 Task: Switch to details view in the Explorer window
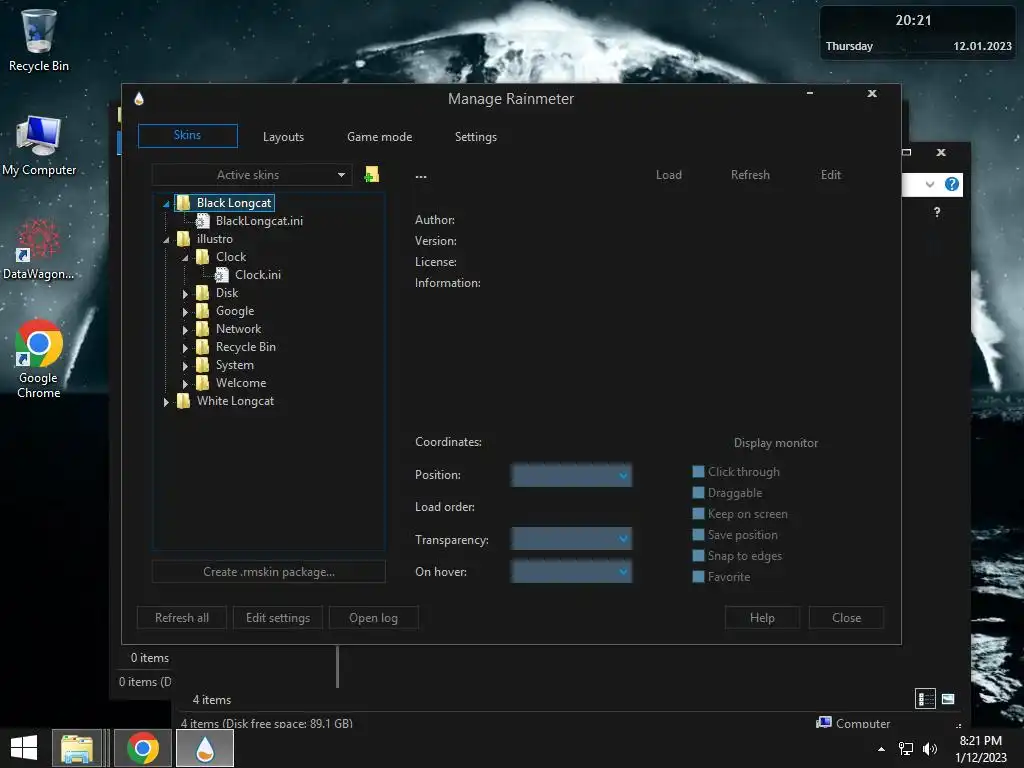pos(925,699)
